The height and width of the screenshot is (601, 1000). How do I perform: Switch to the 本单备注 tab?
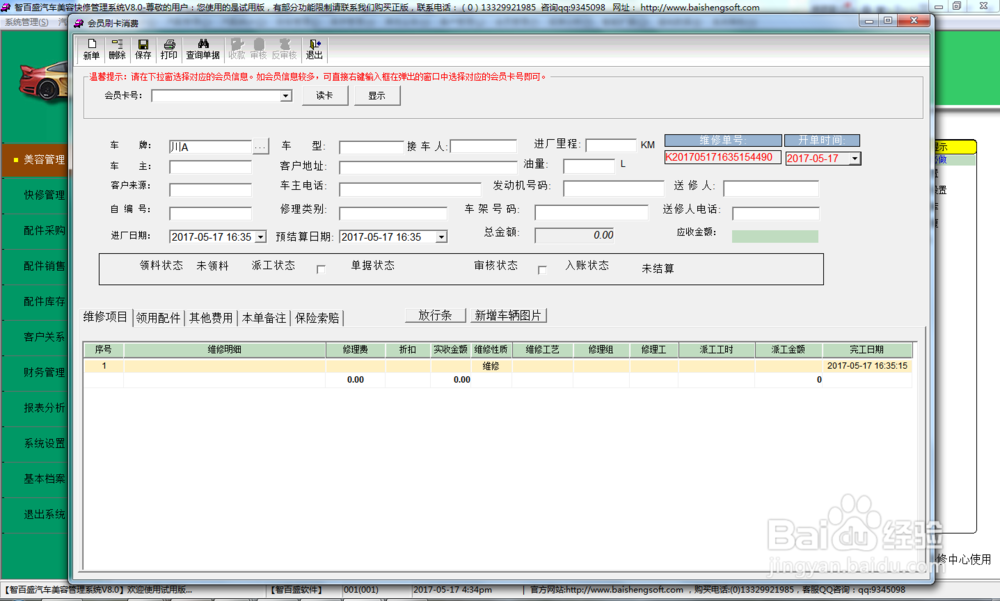(x=264, y=318)
